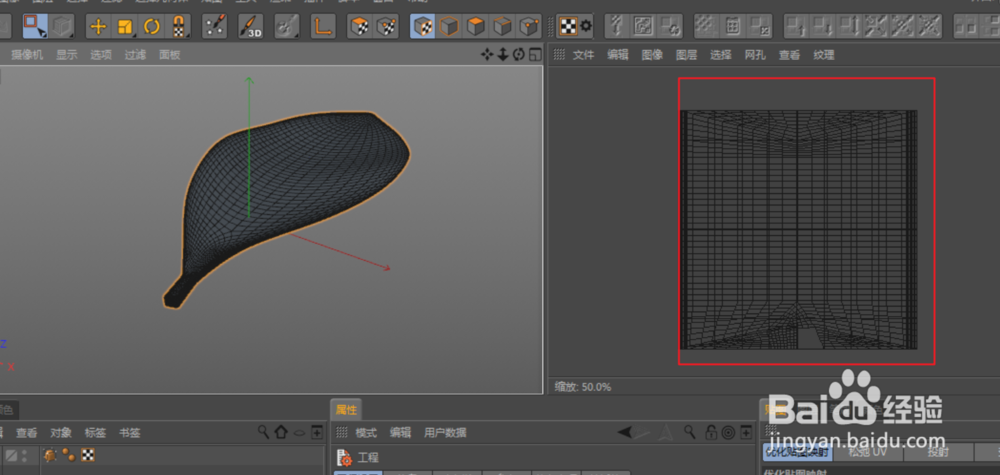1000x475 pixels.
Task: Toggle object visibility dots in manager
Action: click(25, 455)
